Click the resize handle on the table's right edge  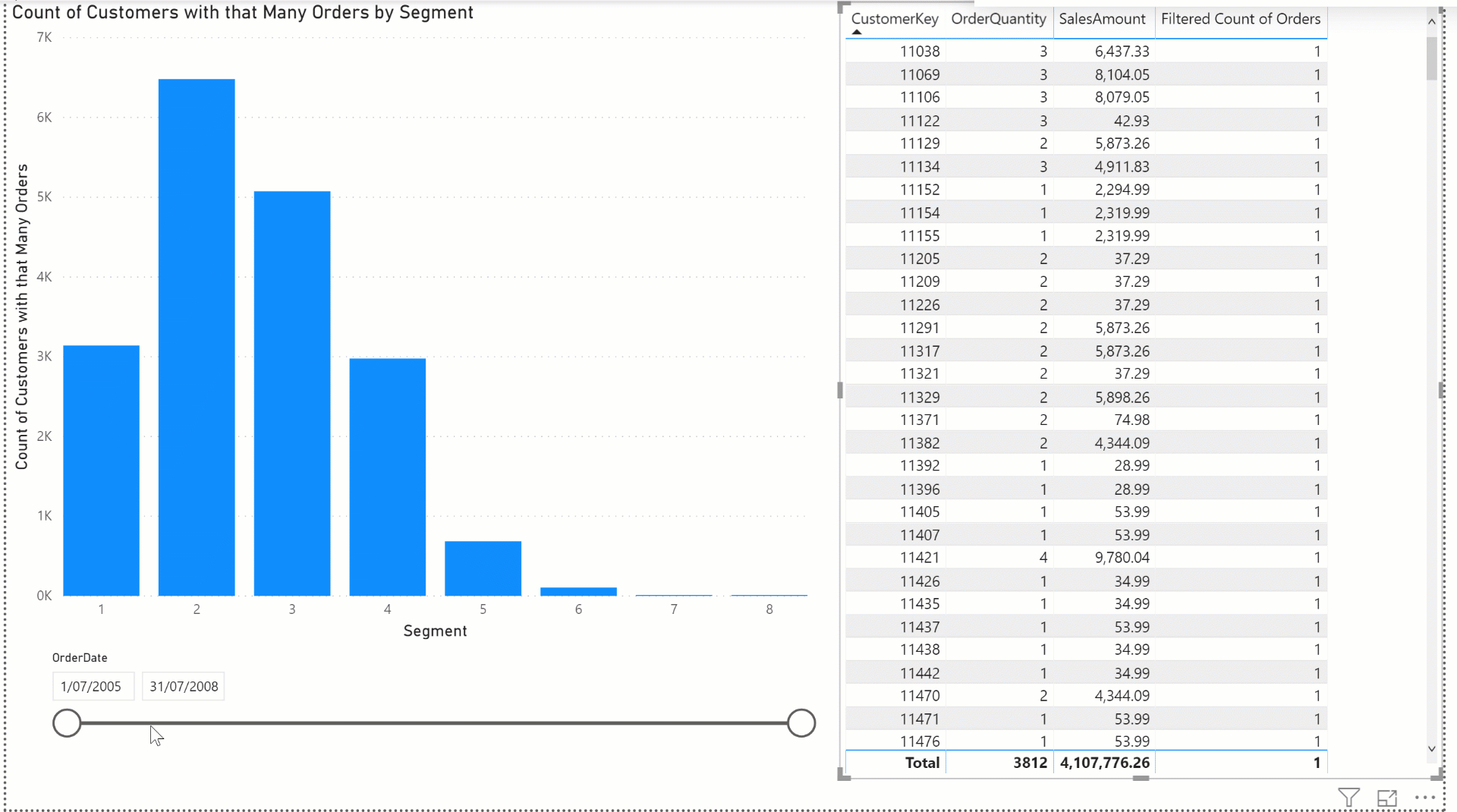point(1439,389)
